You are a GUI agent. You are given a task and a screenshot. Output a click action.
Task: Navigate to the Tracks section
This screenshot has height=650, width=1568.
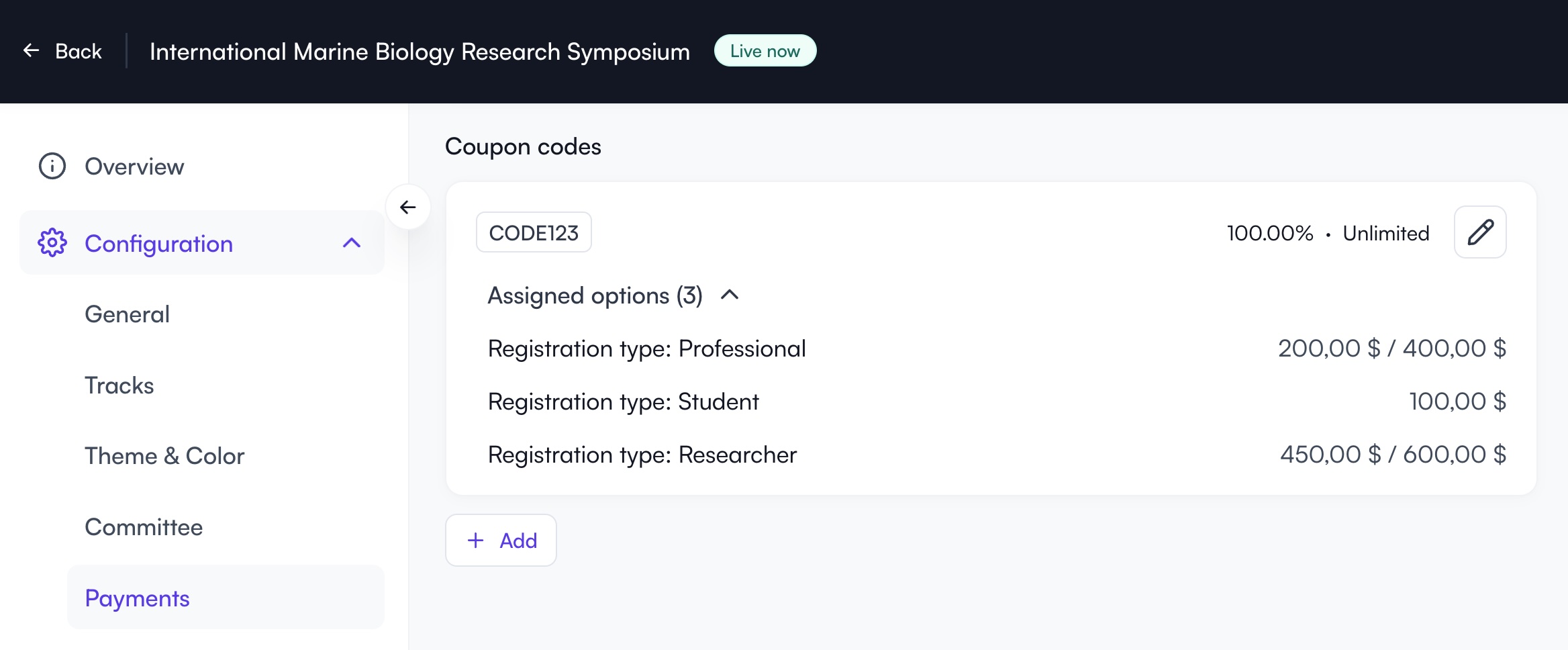pos(119,385)
